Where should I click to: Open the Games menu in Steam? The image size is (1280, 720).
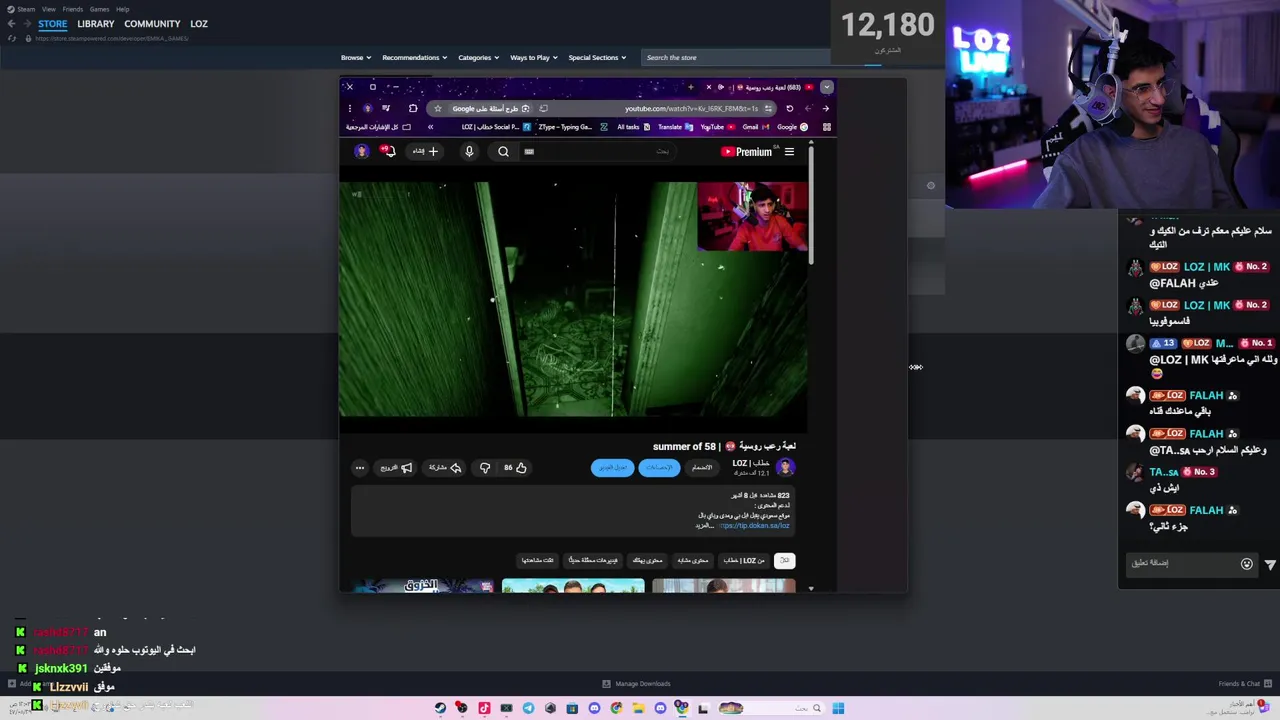(x=99, y=9)
